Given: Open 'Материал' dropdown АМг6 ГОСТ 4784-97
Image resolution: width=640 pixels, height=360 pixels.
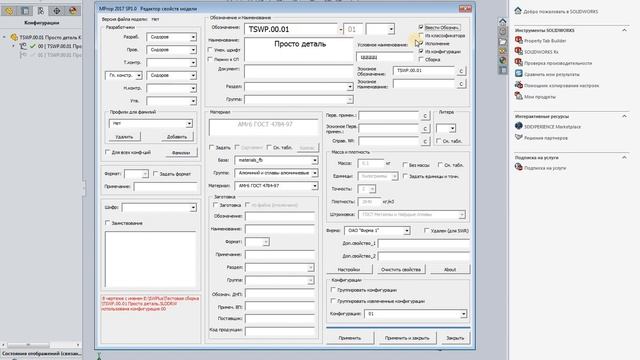Looking at the screenshot, I should click(x=315, y=186).
